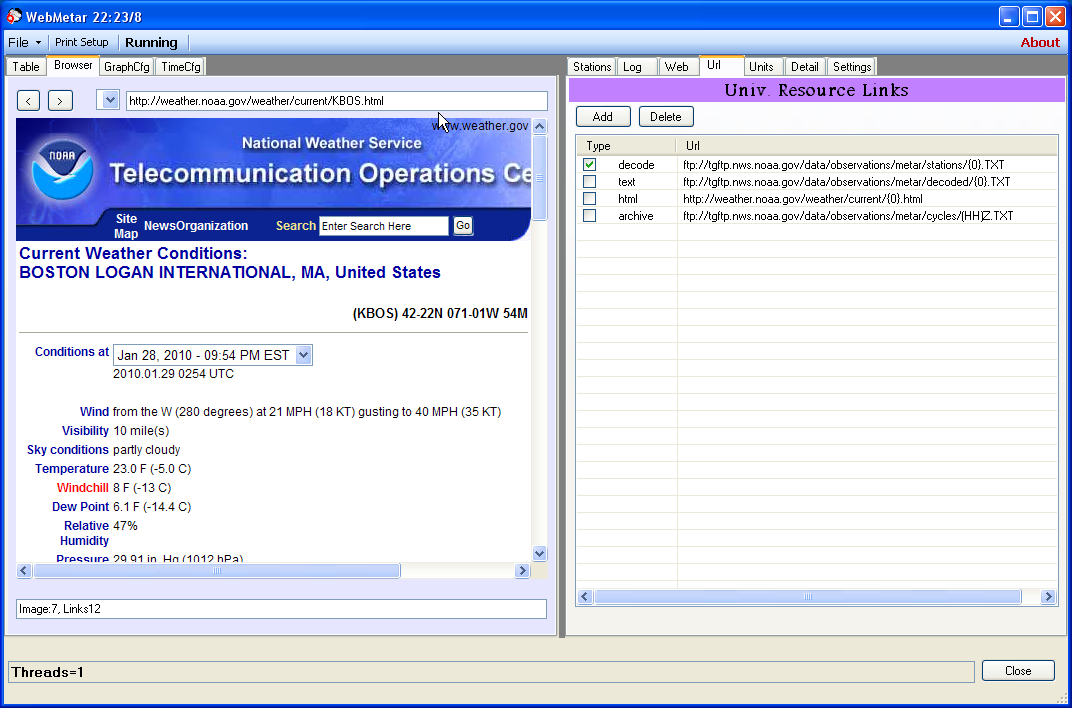The image size is (1072, 708).
Task: Open the Web tab
Action: click(677, 66)
